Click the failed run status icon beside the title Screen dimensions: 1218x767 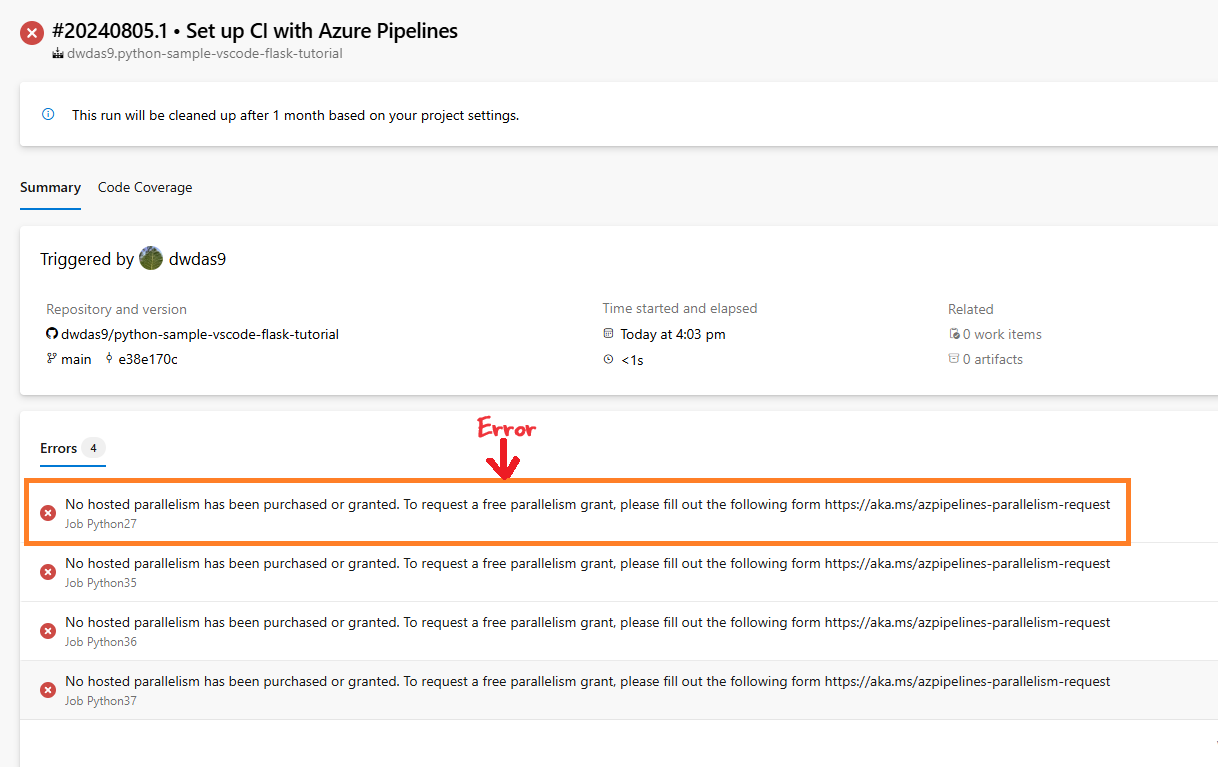(32, 33)
